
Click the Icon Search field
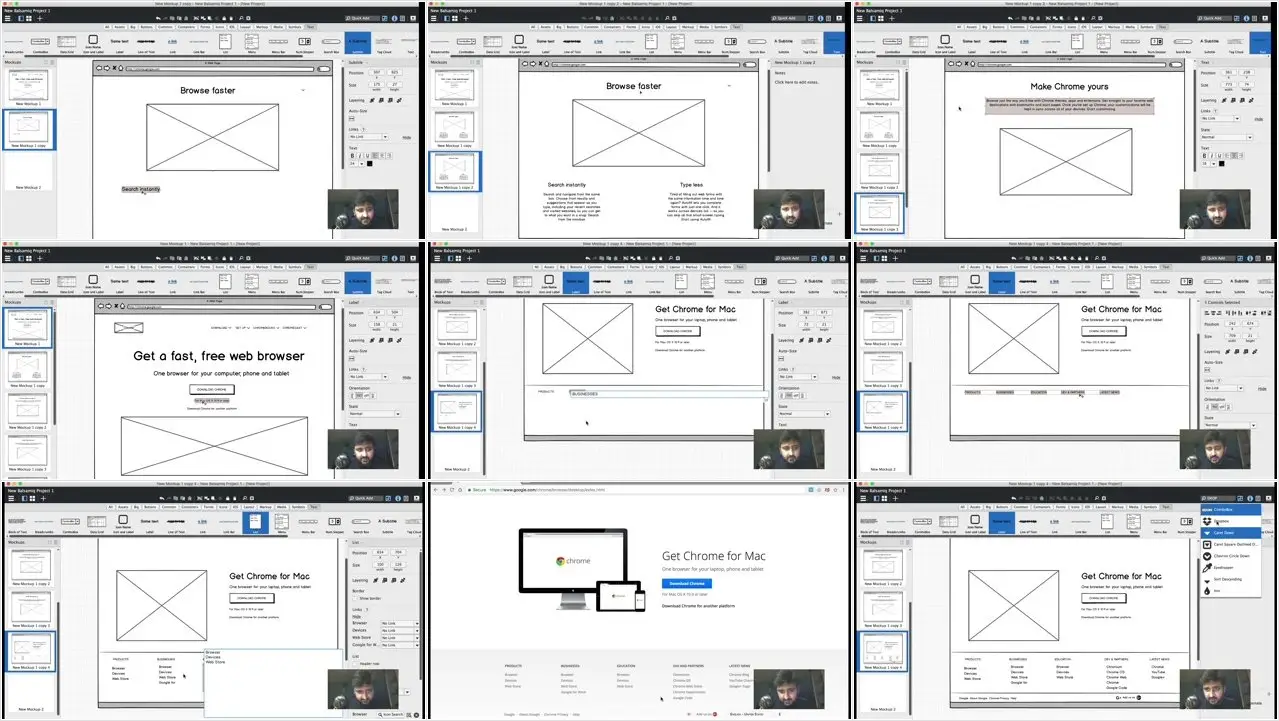click(x=392, y=715)
